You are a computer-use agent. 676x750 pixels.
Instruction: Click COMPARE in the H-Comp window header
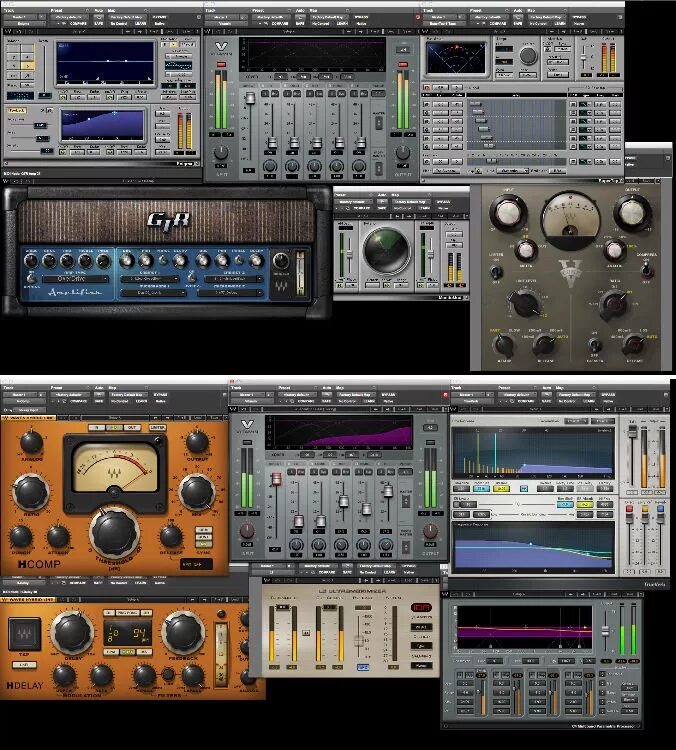[x=77, y=401]
